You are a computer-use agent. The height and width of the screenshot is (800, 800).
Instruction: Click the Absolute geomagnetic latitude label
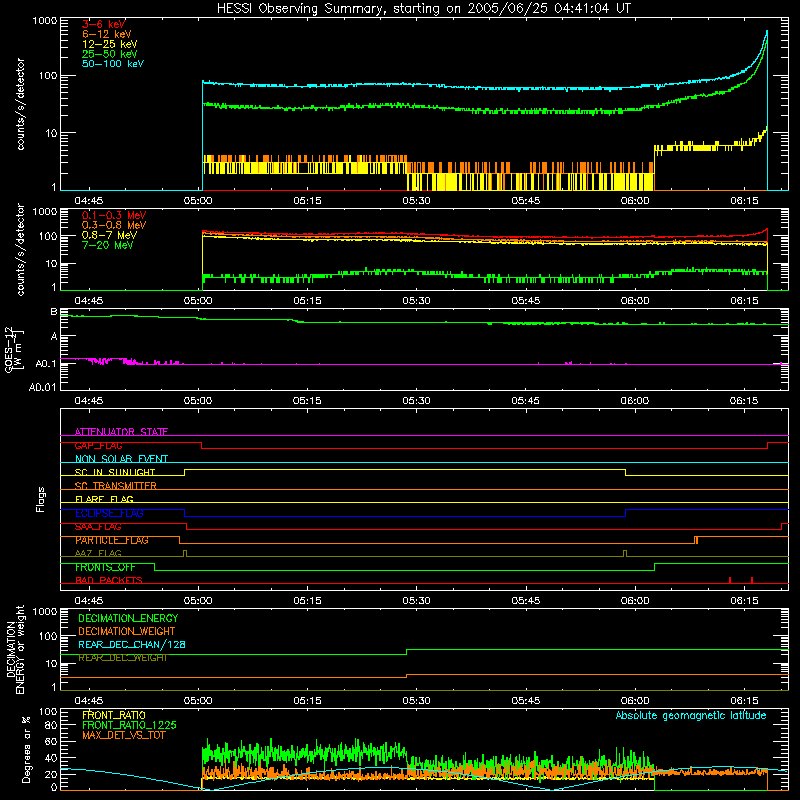click(x=691, y=715)
